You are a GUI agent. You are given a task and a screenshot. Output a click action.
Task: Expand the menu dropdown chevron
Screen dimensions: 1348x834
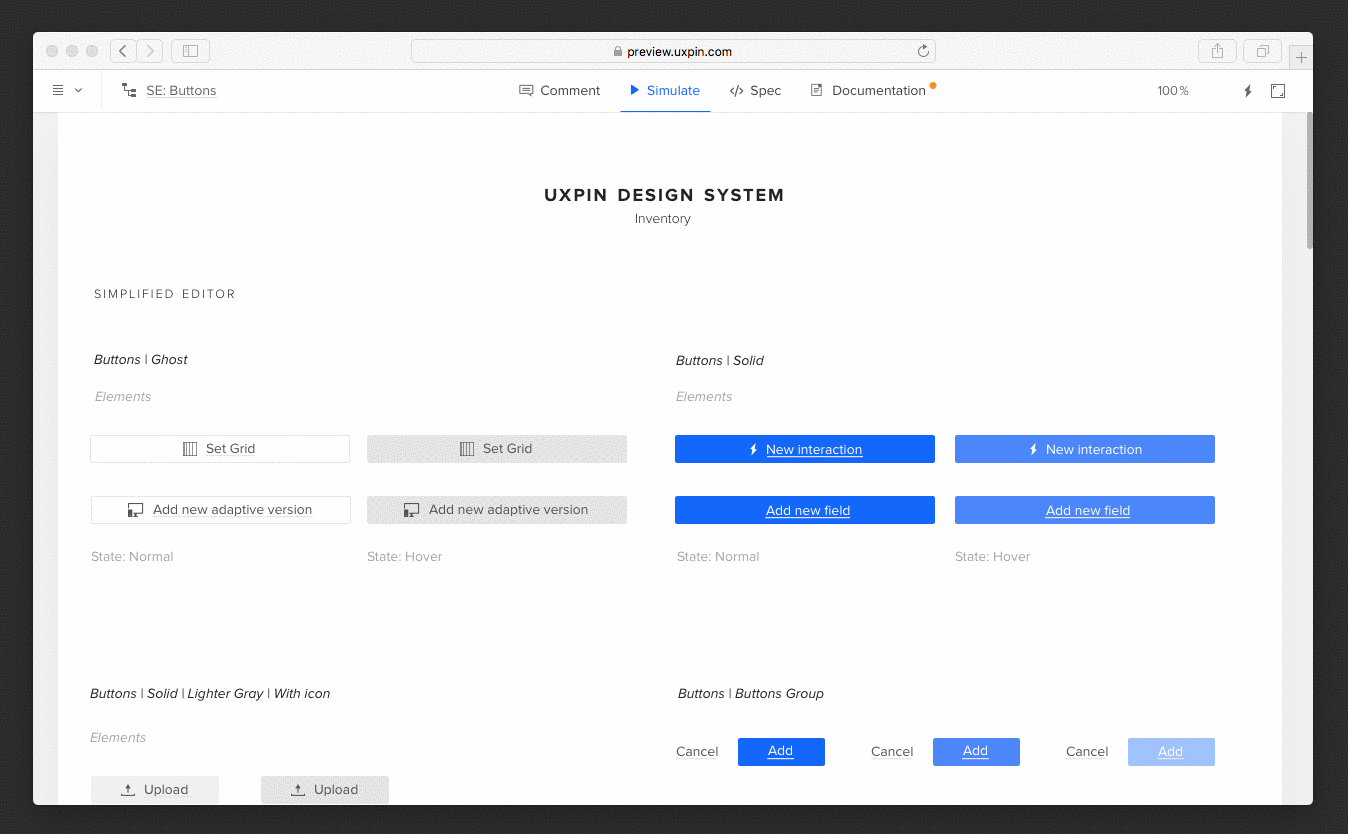point(79,90)
